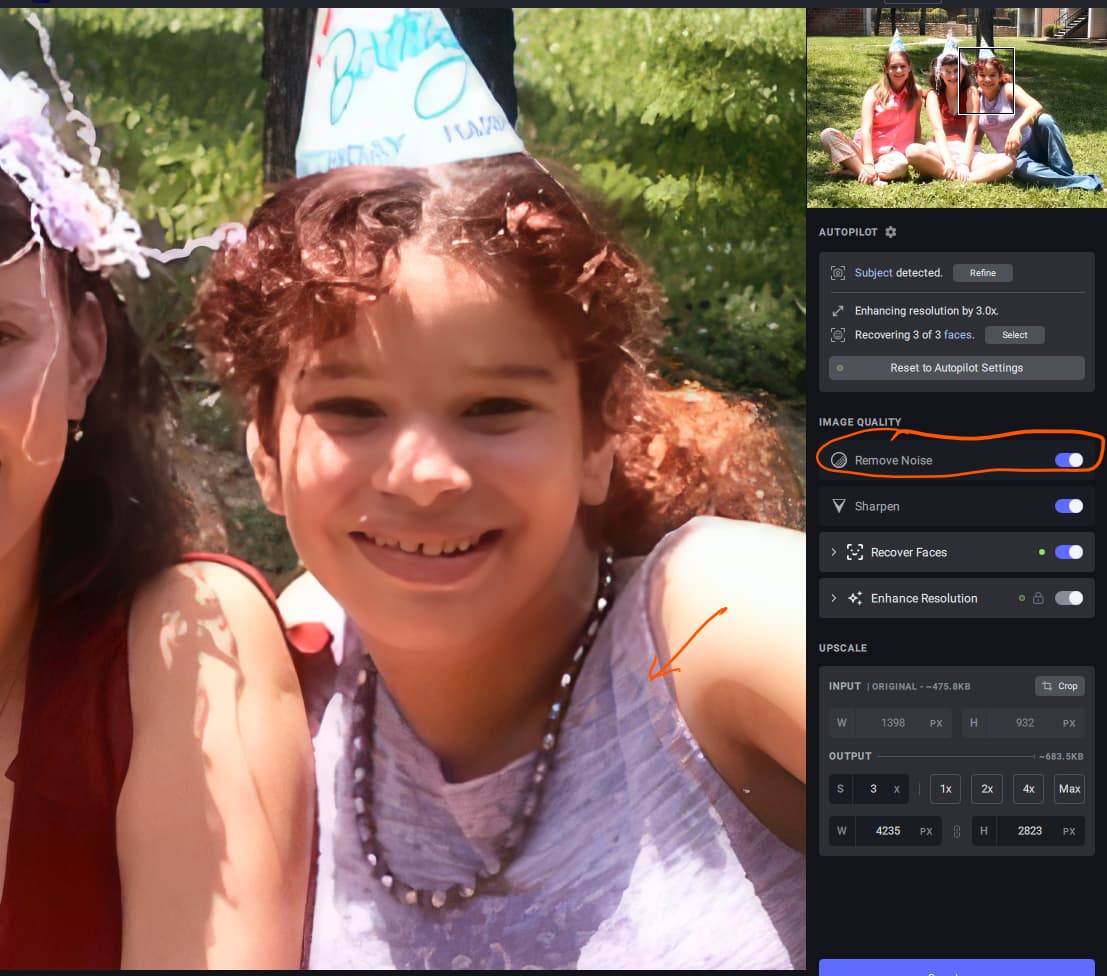Click the aspect ratio link icon
This screenshot has width=1107, height=976.
(x=956, y=831)
